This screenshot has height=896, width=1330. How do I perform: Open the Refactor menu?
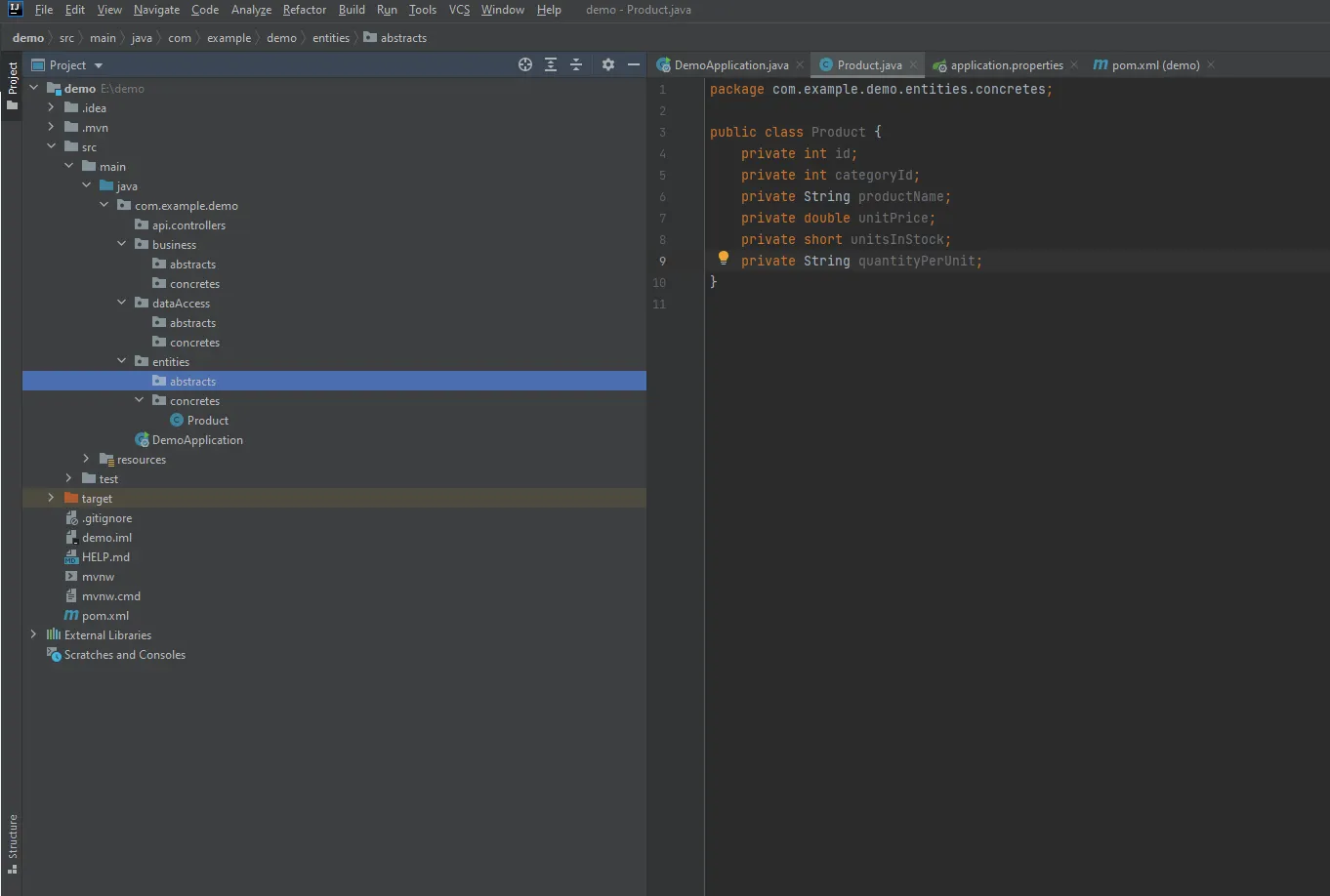click(x=305, y=10)
